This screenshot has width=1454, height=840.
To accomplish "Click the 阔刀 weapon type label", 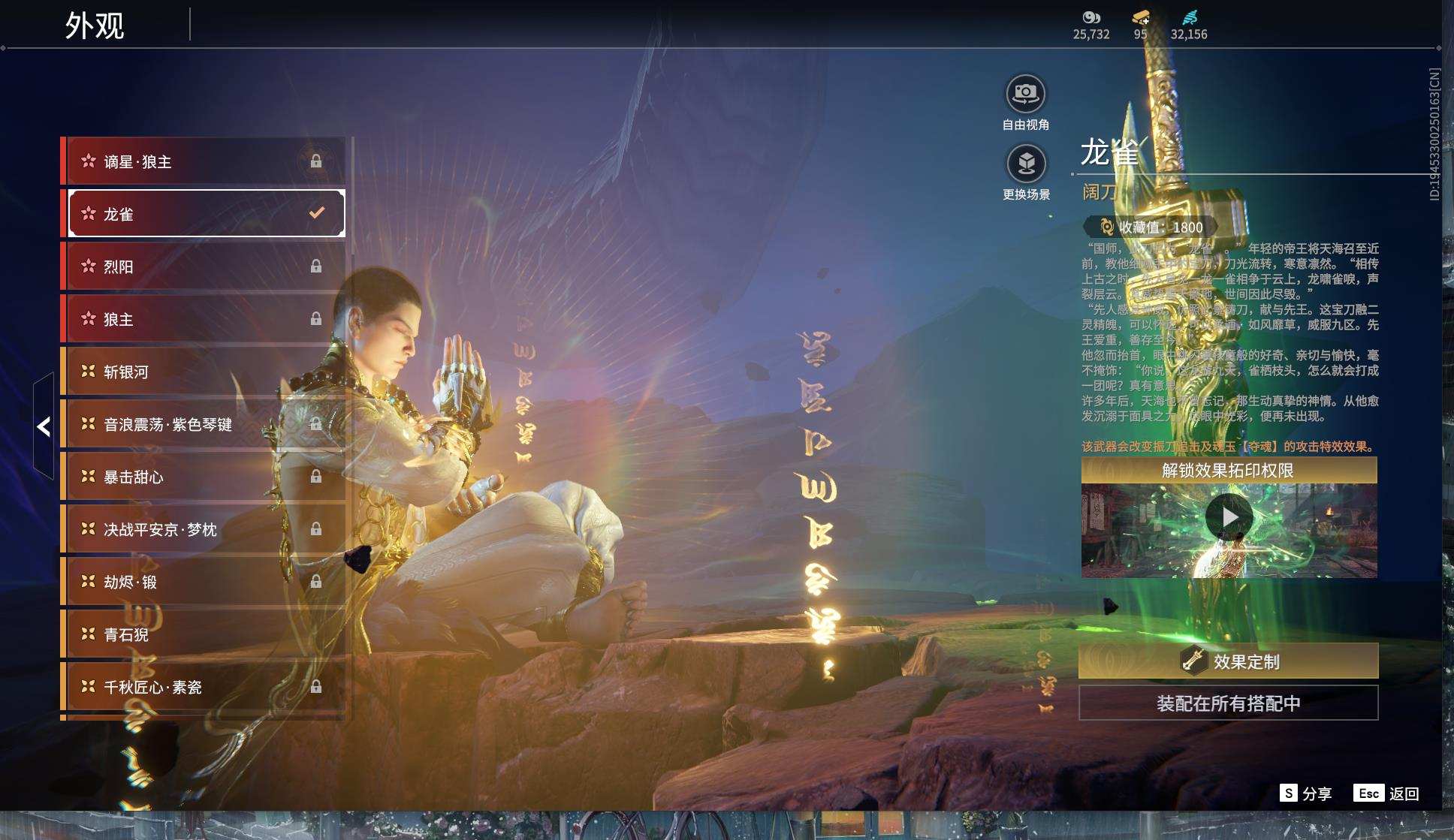I will point(1099,192).
